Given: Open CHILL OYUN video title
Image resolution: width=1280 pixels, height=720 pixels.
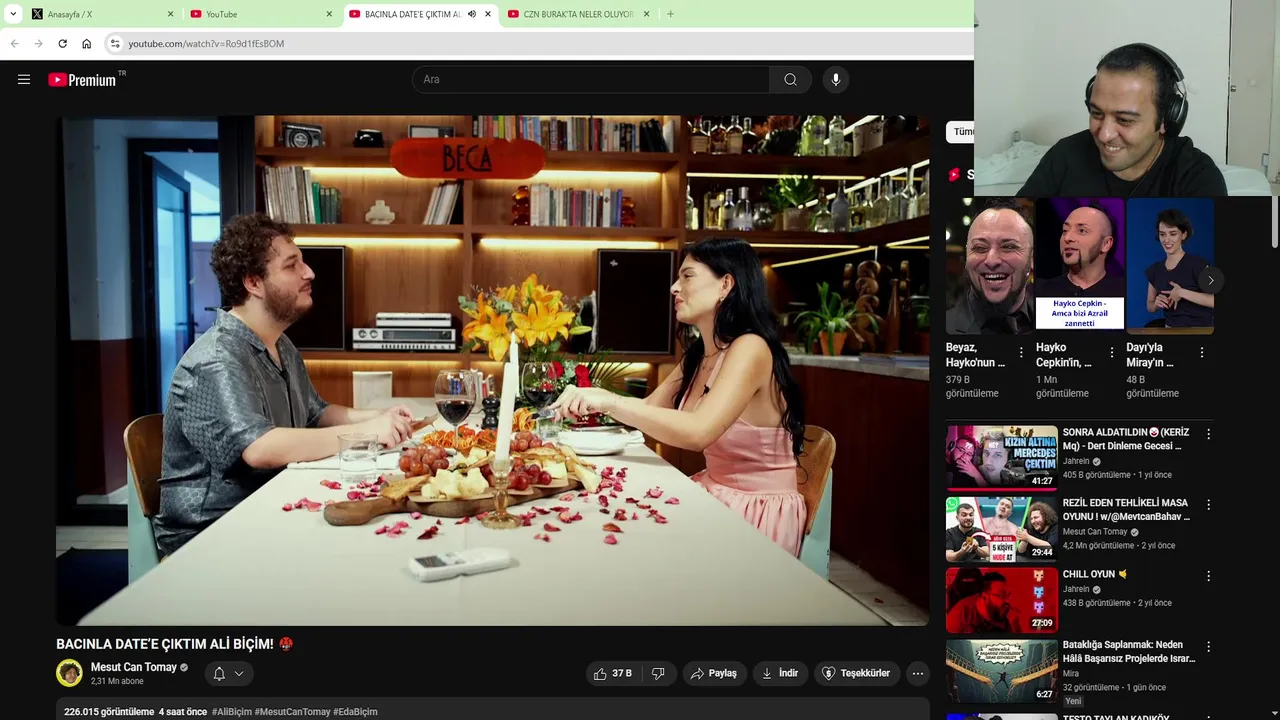Looking at the screenshot, I should point(1095,575).
